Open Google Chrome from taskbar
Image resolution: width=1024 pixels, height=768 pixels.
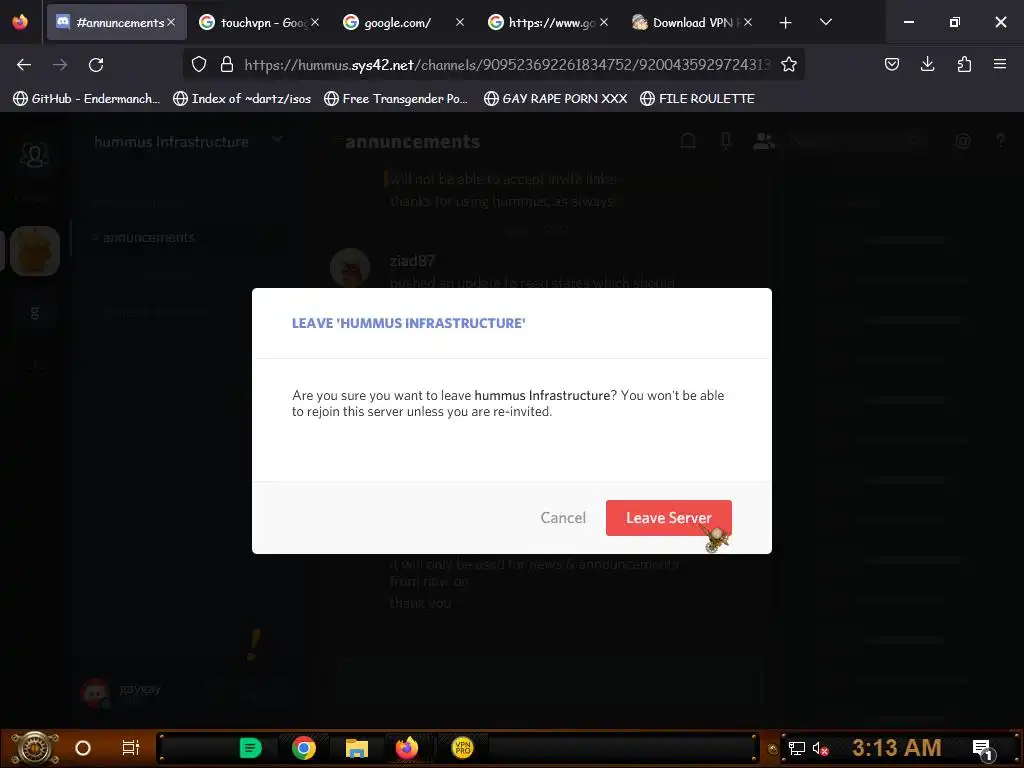coord(304,748)
